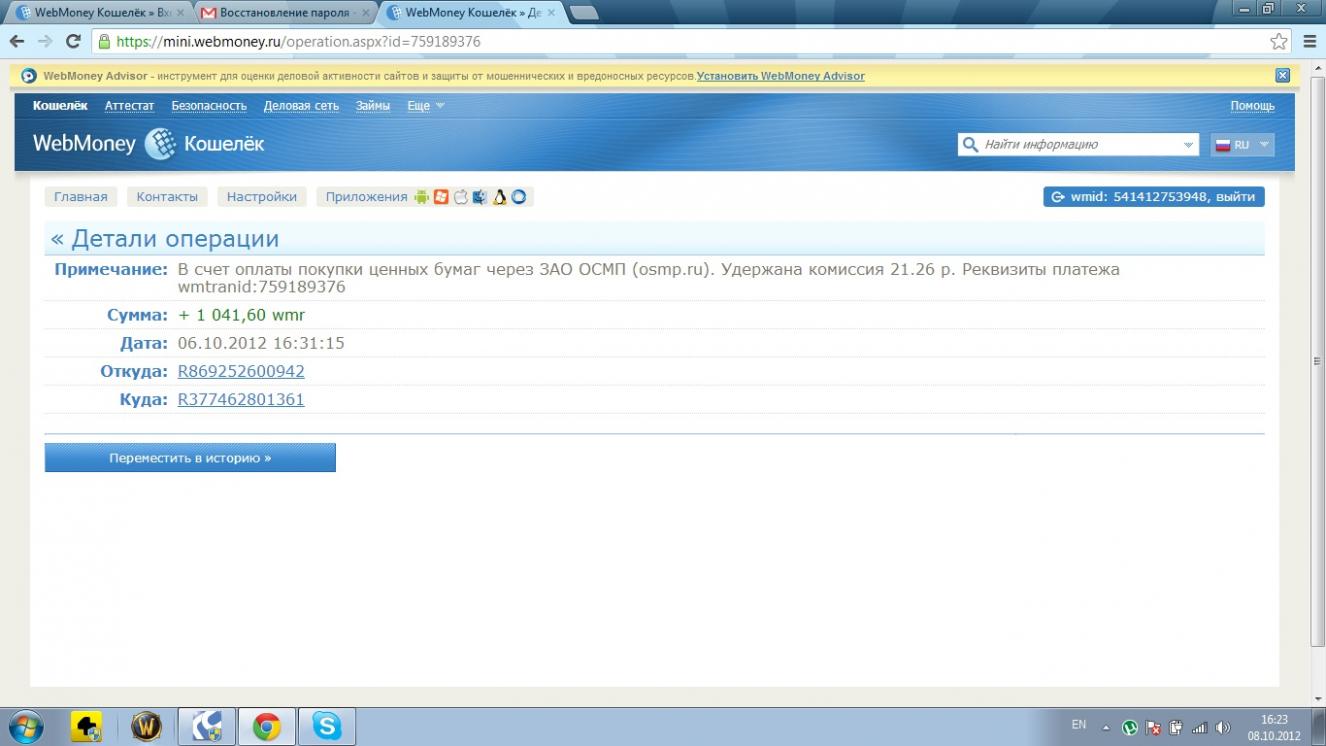
Task: Close the WebMoney Advisor banner
Action: coord(1283,76)
